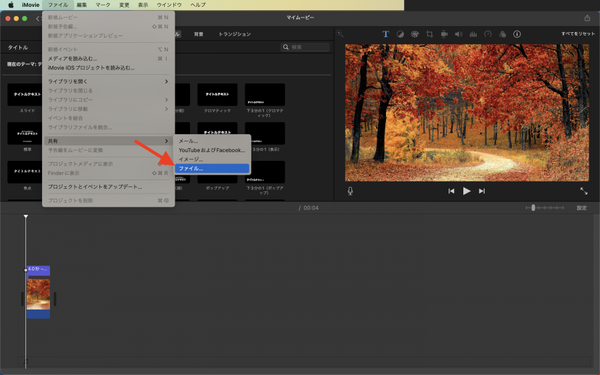Click the マイムービー project title
Image resolution: width=600 pixels, height=375 pixels.
[300, 18]
